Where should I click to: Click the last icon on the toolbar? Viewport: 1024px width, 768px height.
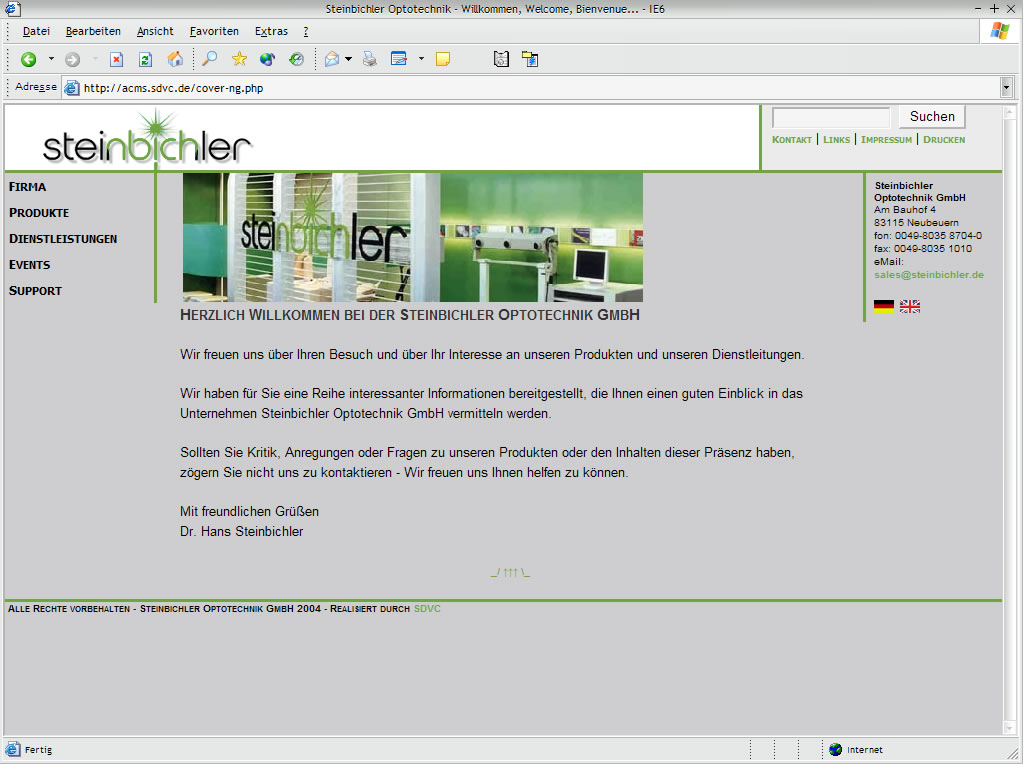click(x=530, y=59)
